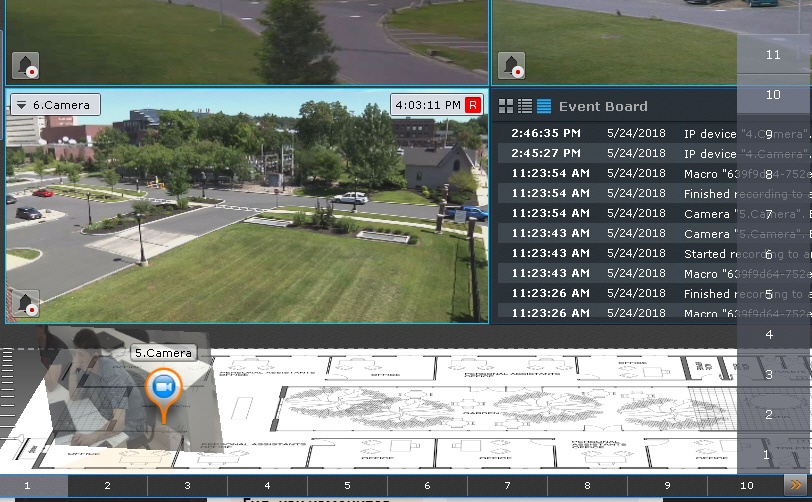Toggle the red R recording indicator
812x502 pixels.
pos(474,105)
